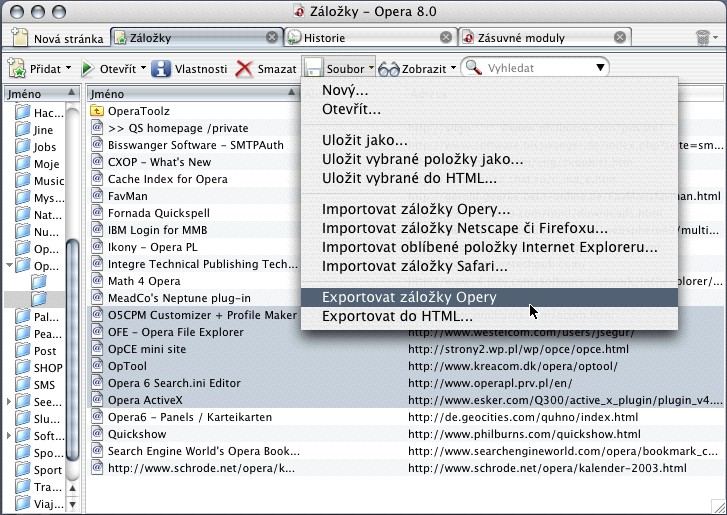Click the search magnifier icon
Viewport: 727px width, 515px height.
click(x=473, y=68)
